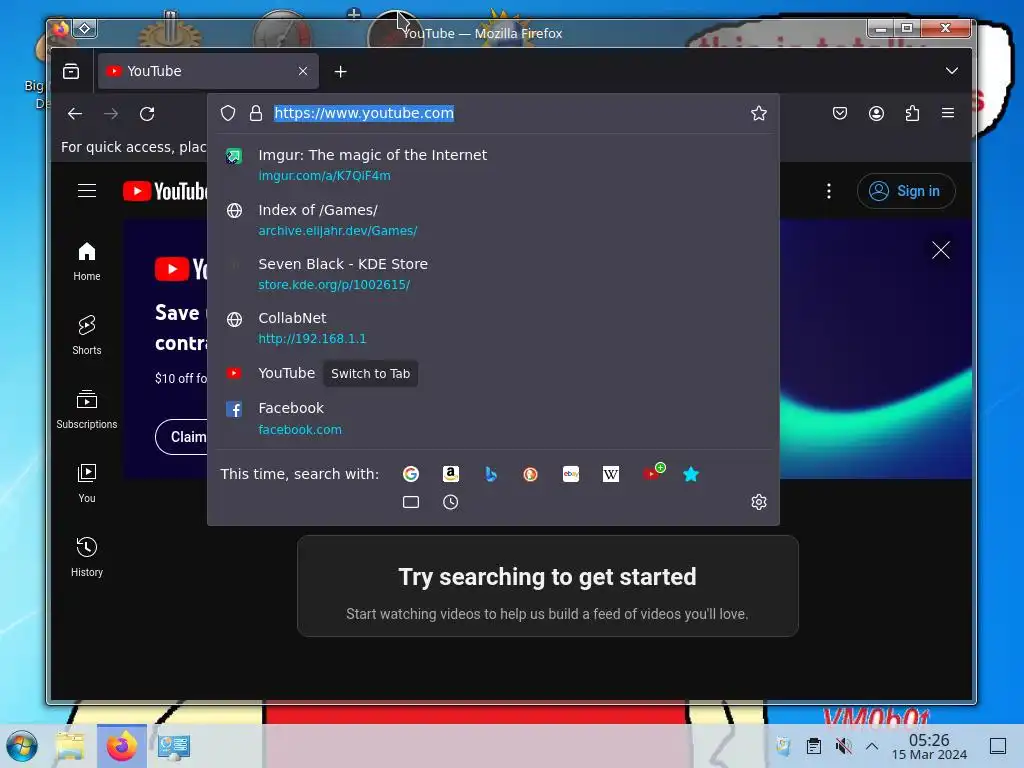Open the Windows-style start menu

click(22, 746)
